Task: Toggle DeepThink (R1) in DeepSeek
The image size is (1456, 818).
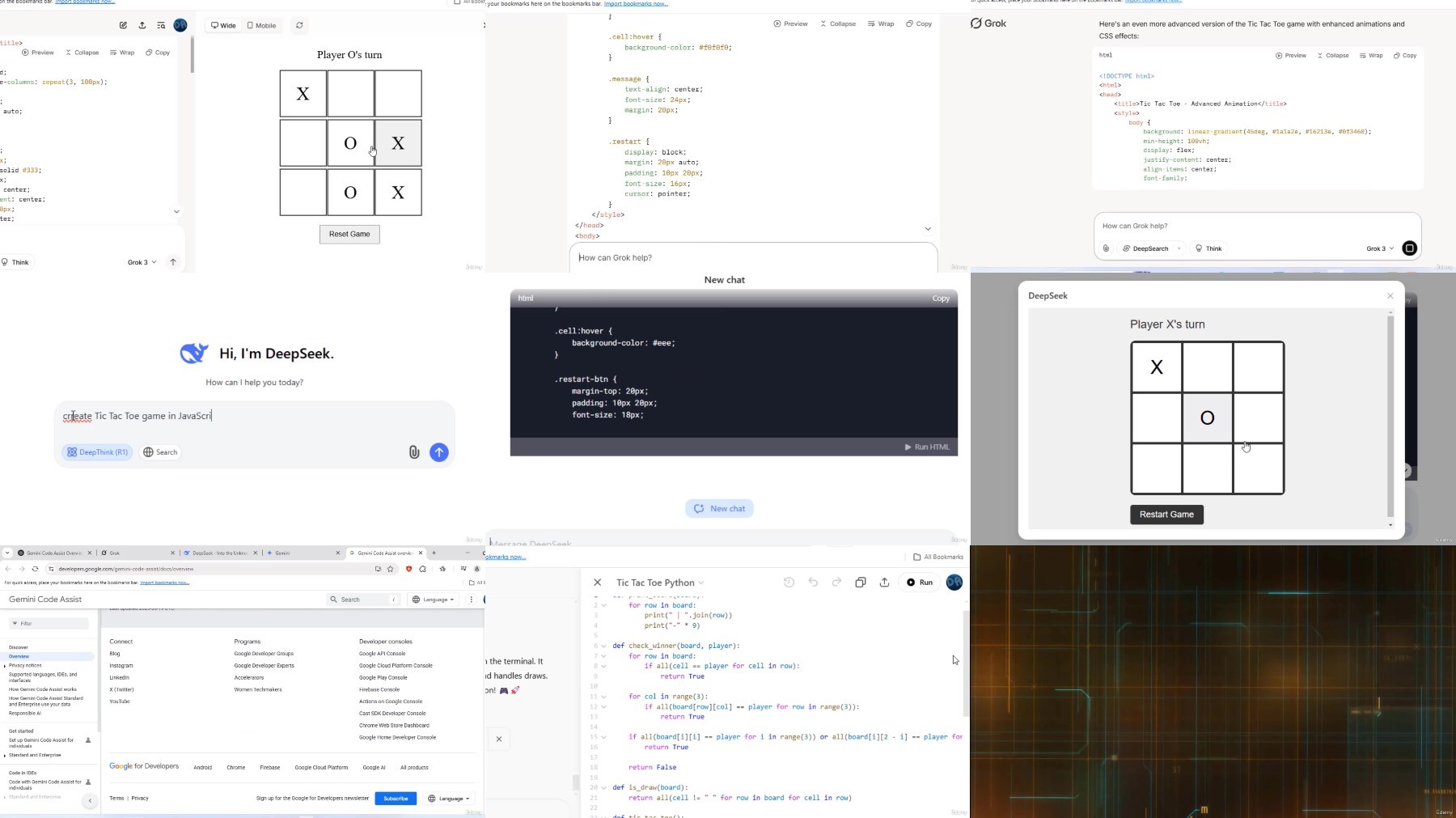Action: pos(97,452)
